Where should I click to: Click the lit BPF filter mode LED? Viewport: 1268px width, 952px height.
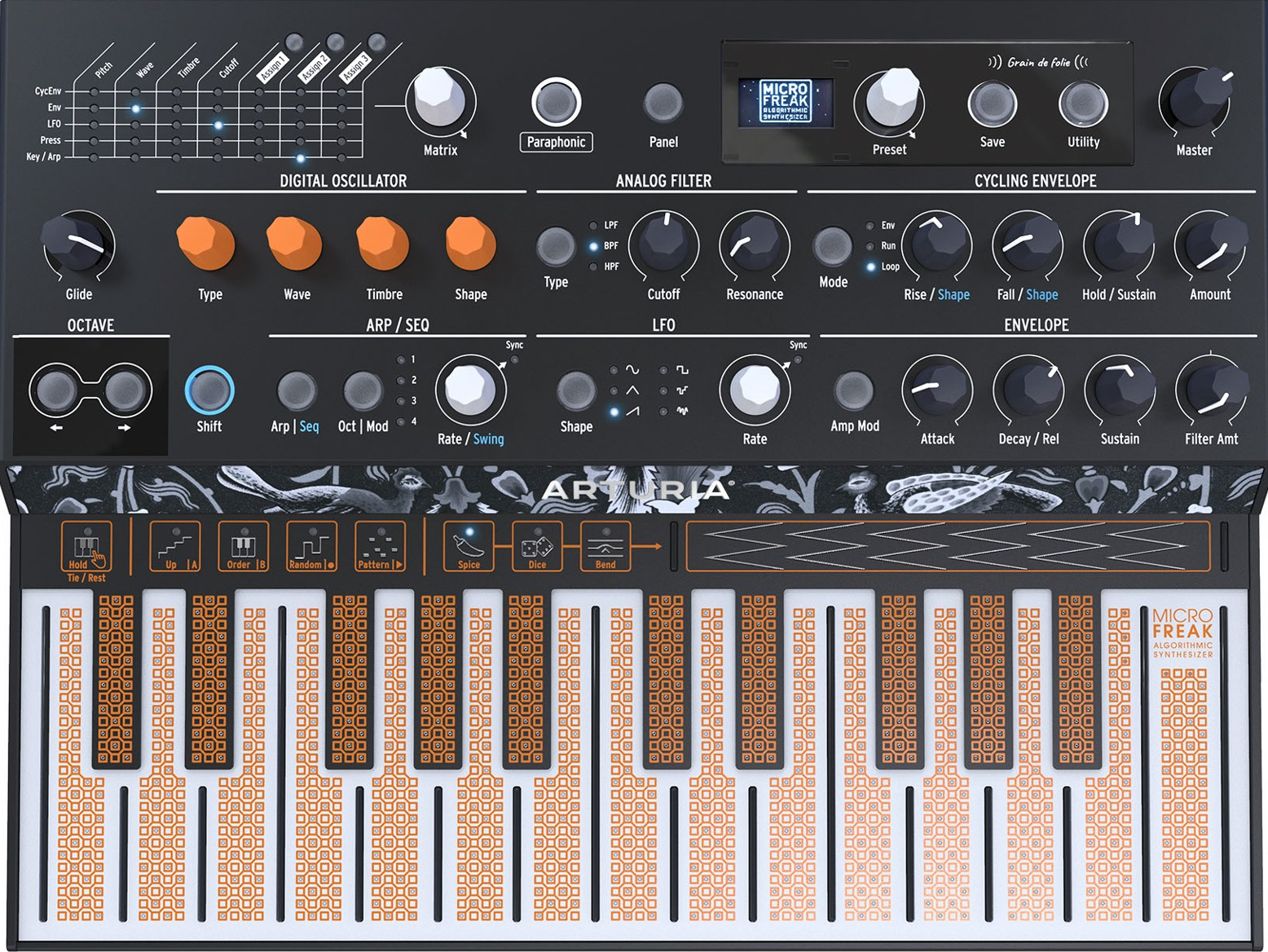click(593, 246)
